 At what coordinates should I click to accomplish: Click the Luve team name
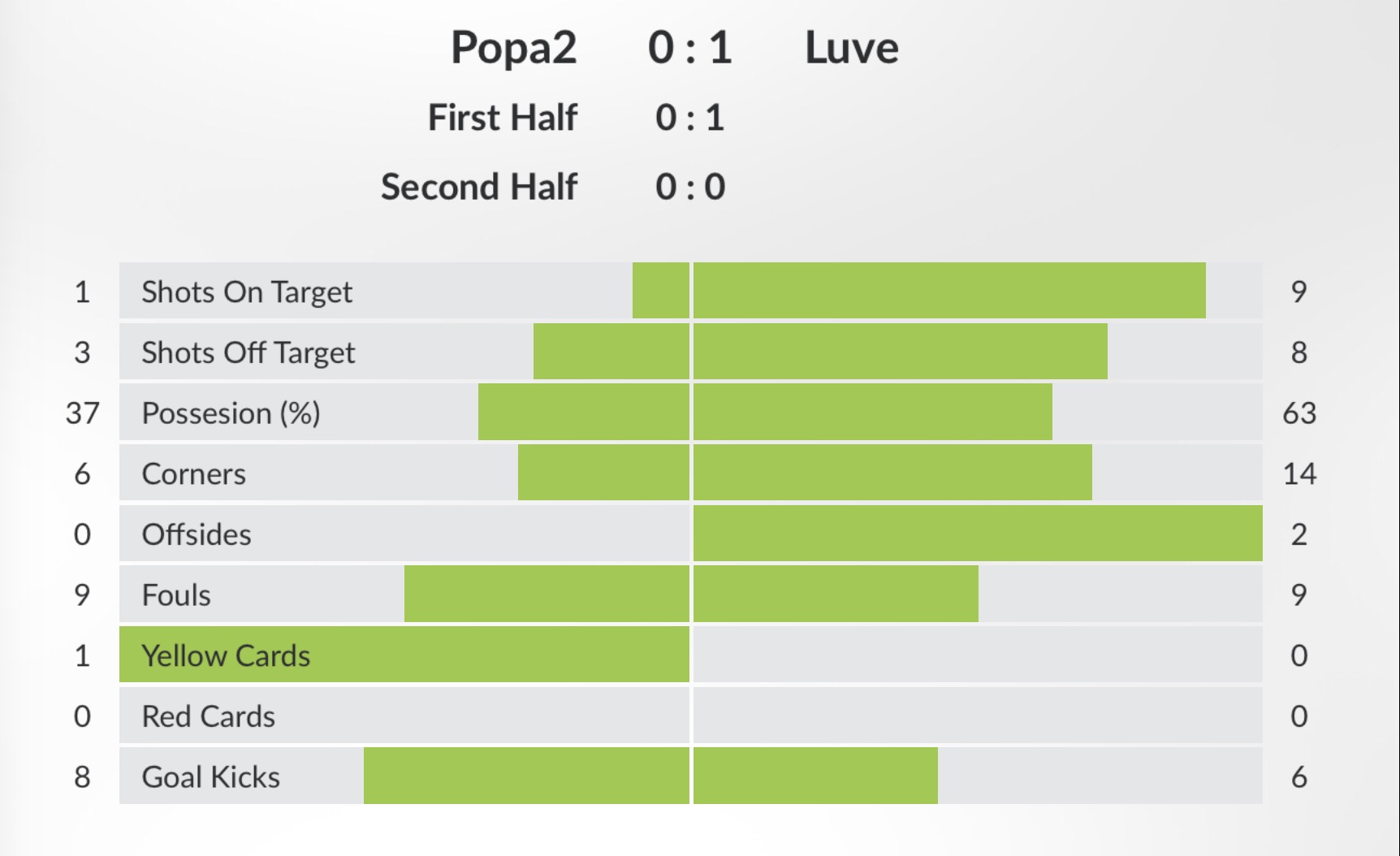(851, 48)
